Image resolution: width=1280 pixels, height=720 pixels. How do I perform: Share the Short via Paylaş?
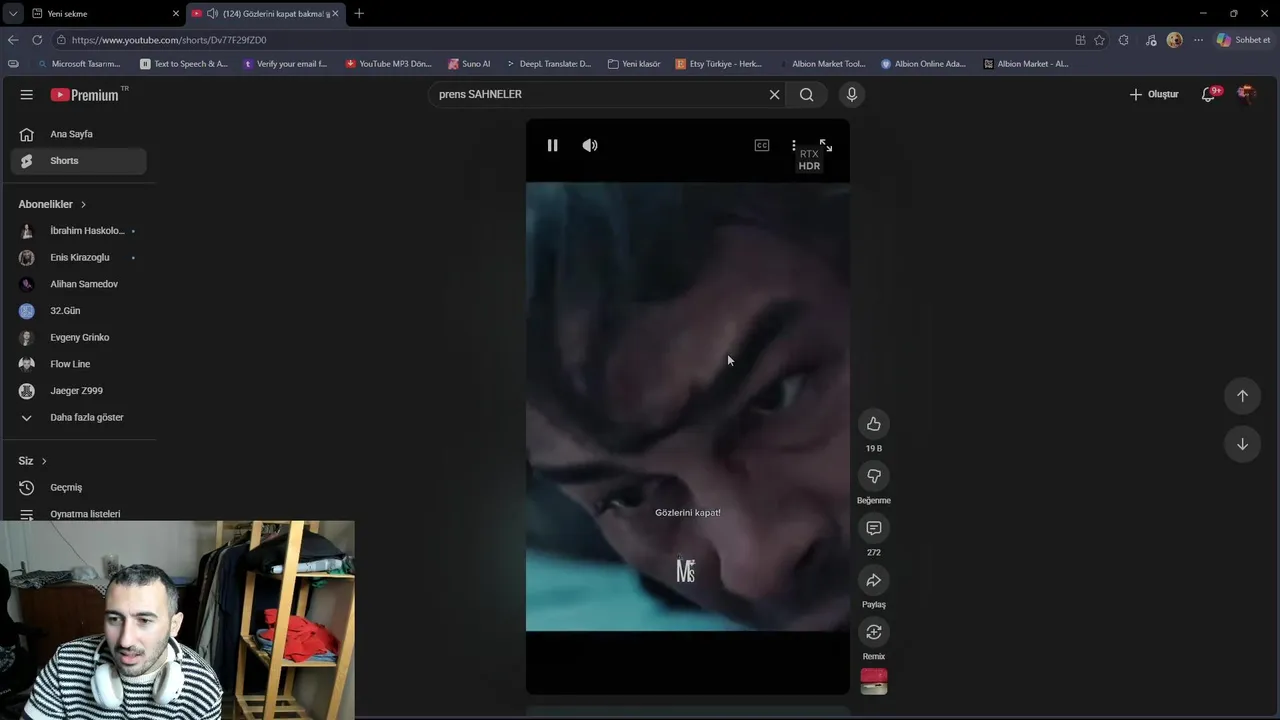pyautogui.click(x=874, y=580)
